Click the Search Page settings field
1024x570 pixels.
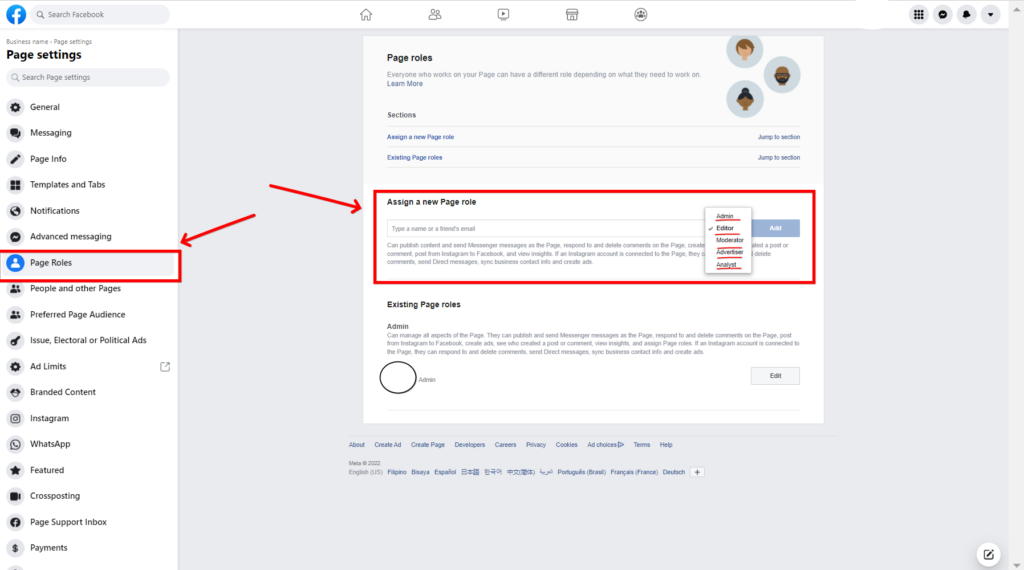(x=88, y=77)
